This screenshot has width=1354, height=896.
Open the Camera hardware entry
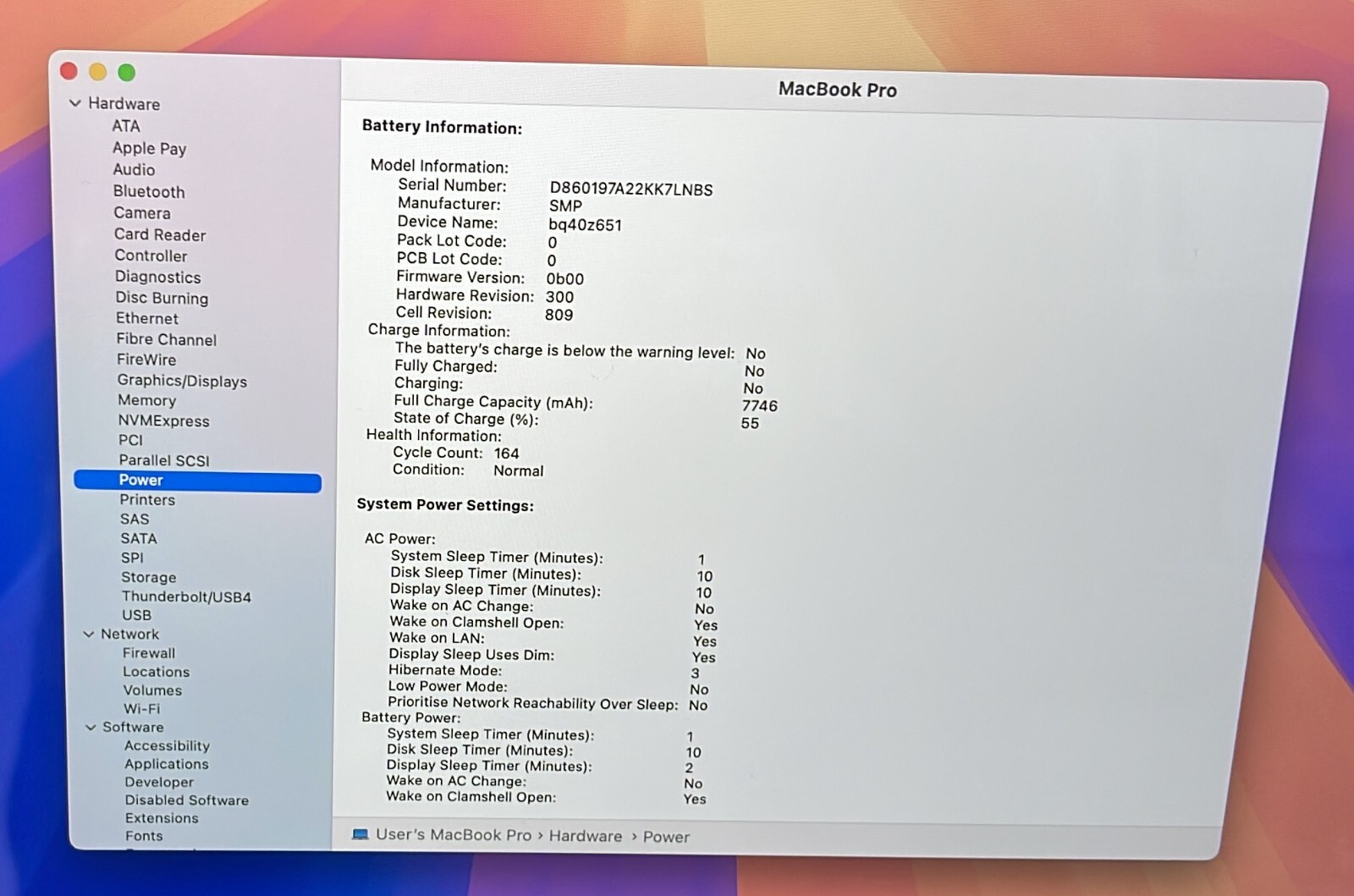tap(142, 213)
